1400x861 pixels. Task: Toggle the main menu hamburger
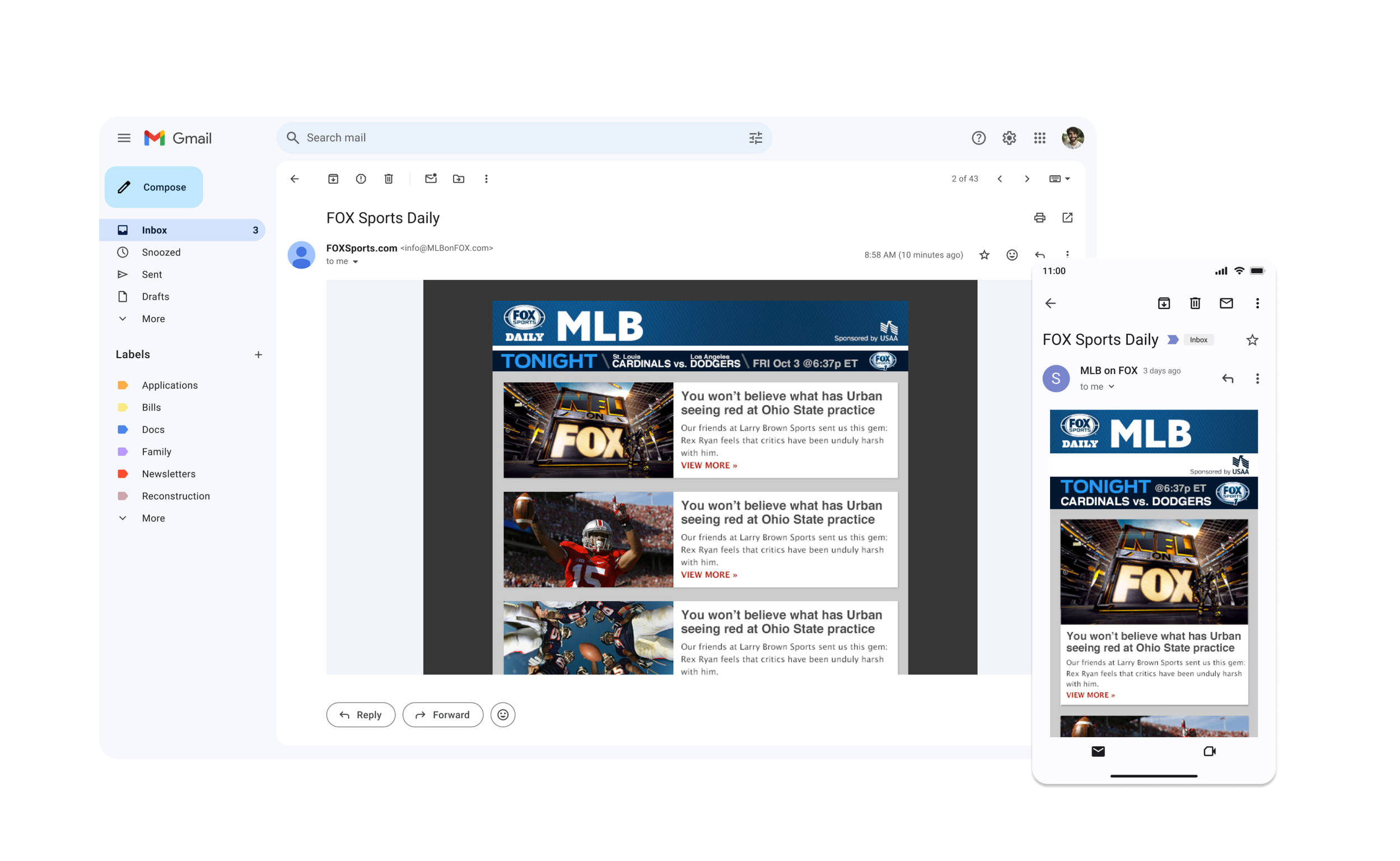[x=124, y=138]
